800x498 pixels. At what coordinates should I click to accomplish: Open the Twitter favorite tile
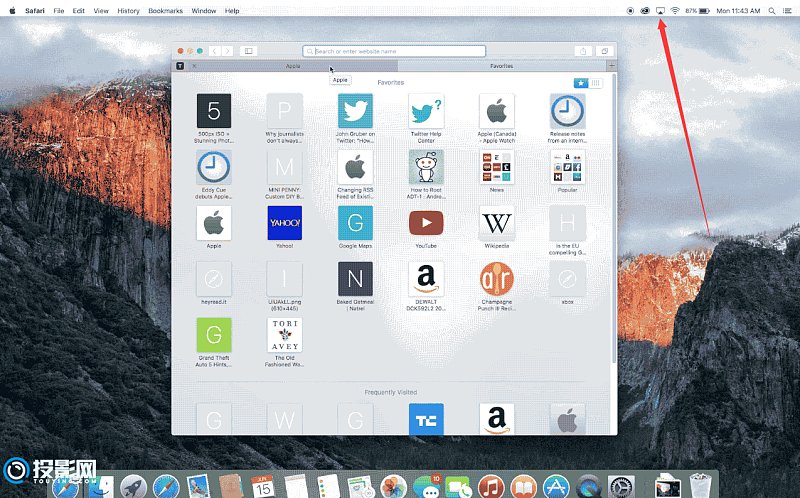[x=355, y=111]
